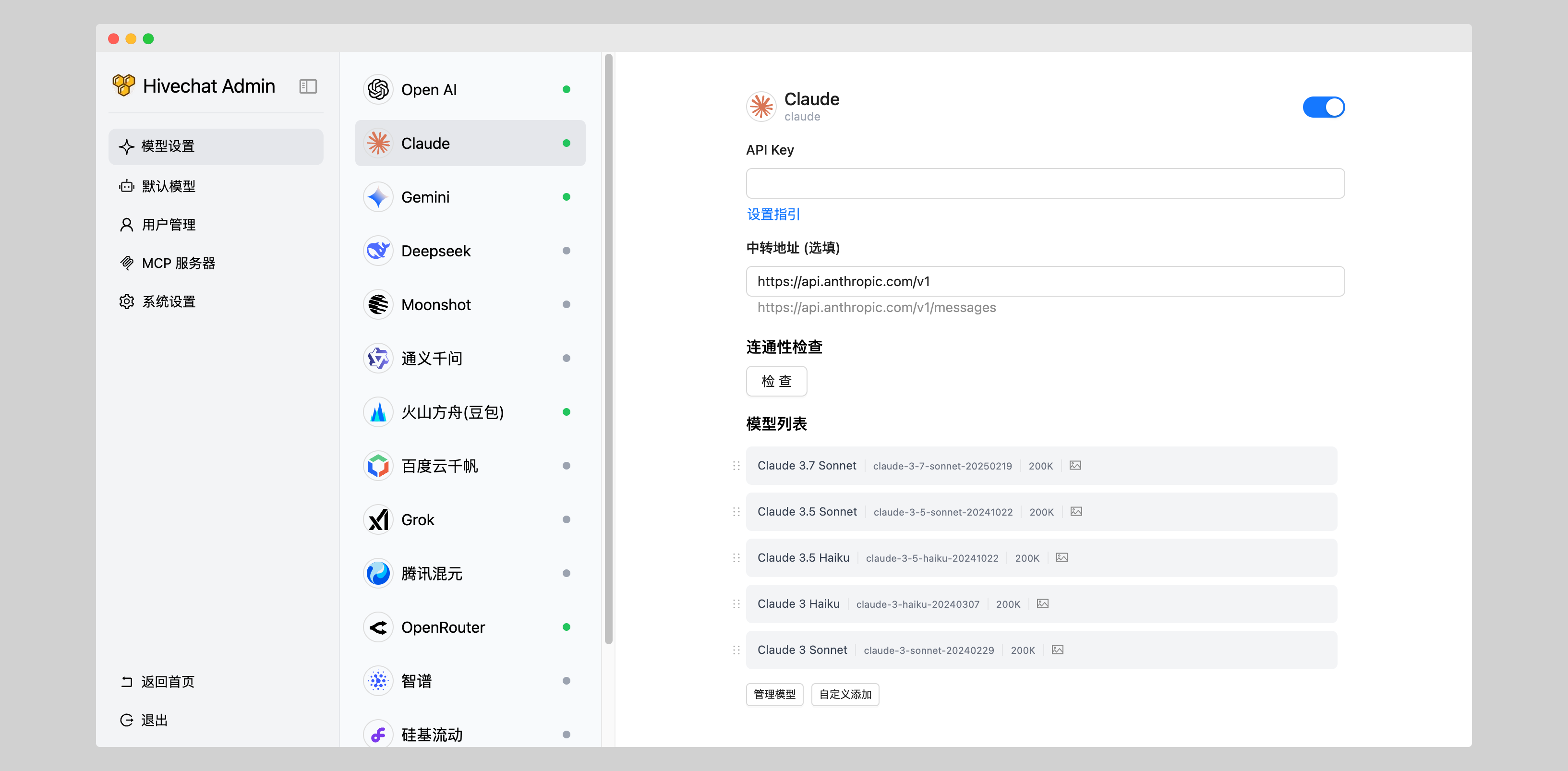Click the 管理模型 button
This screenshot has height=771, width=1568.
[x=774, y=694]
